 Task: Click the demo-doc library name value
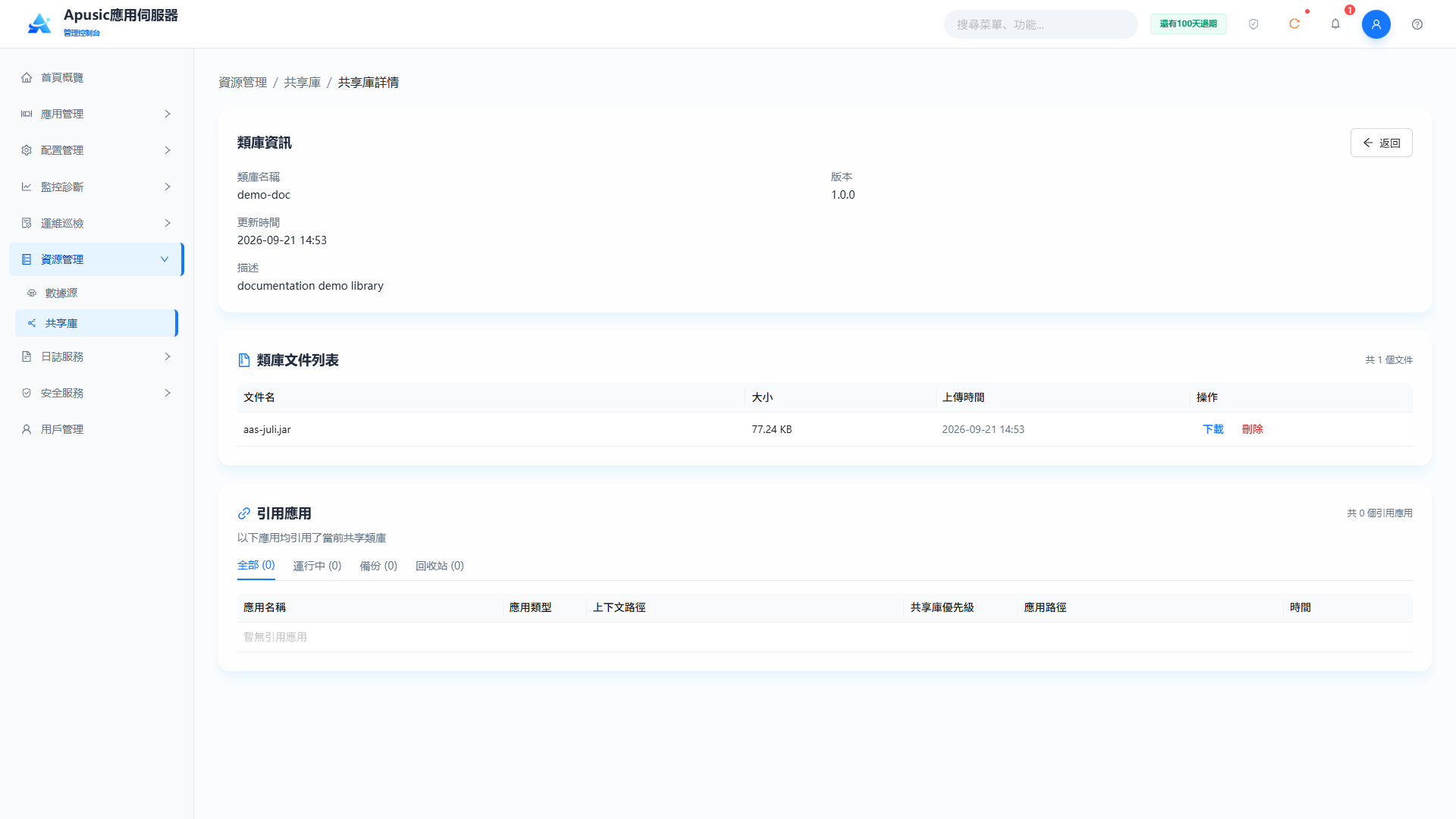click(x=264, y=195)
